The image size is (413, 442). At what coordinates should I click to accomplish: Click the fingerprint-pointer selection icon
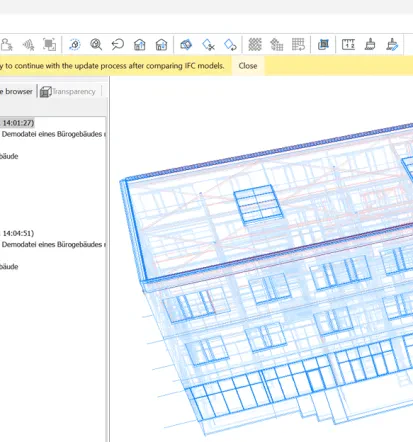tap(28, 45)
